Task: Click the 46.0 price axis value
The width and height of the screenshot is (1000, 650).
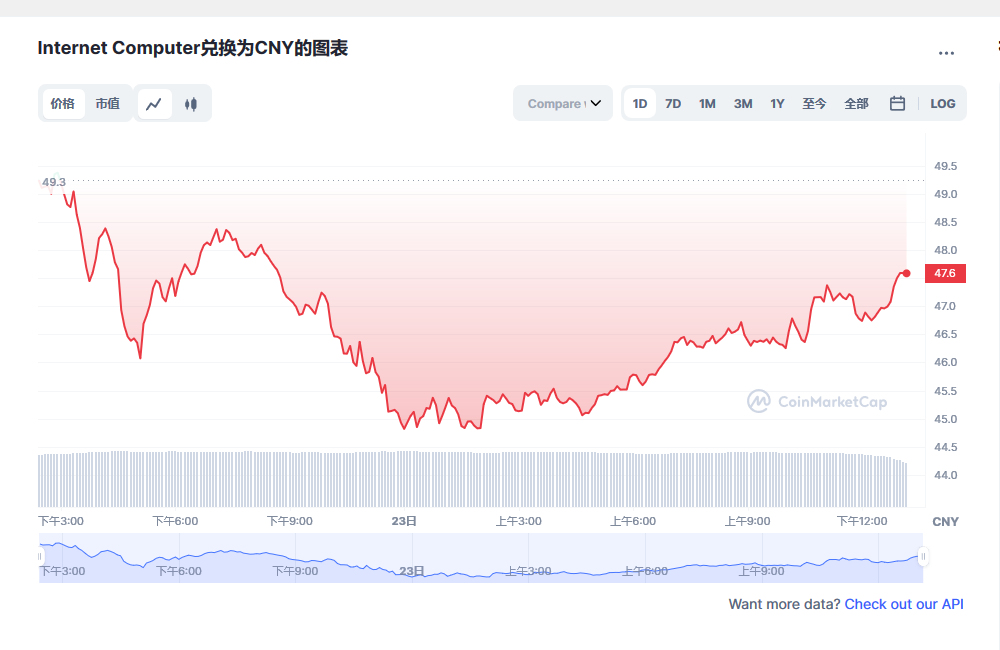Action: [945, 362]
